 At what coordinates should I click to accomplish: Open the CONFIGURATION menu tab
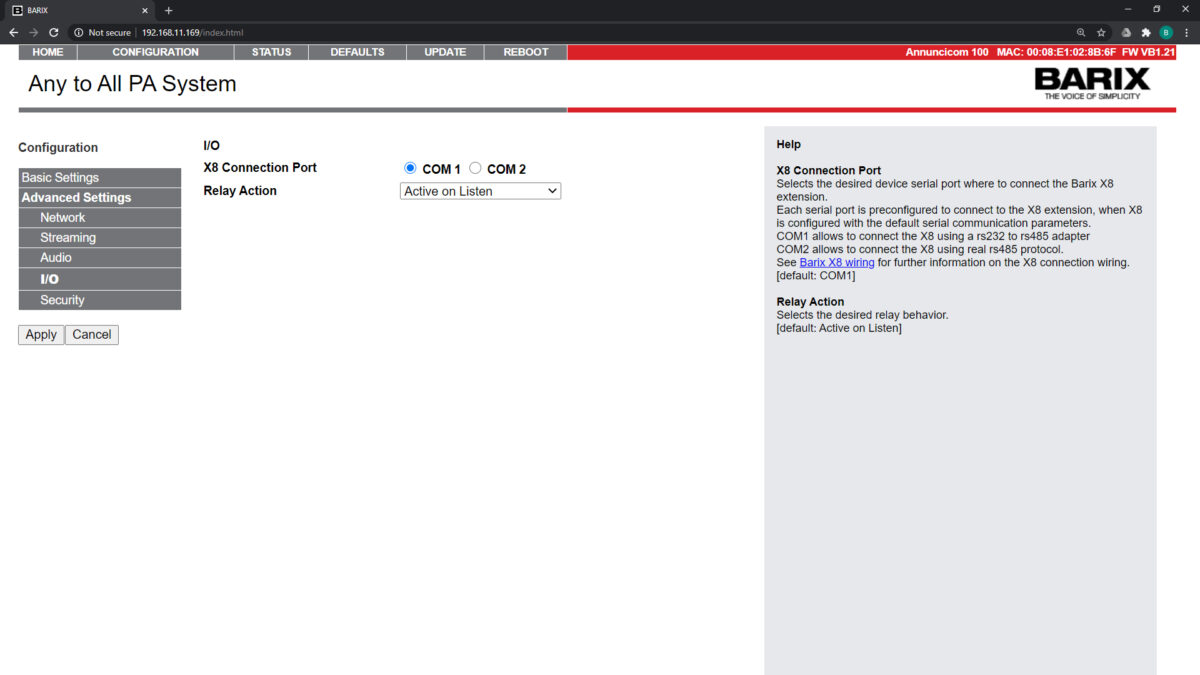[x=155, y=52]
